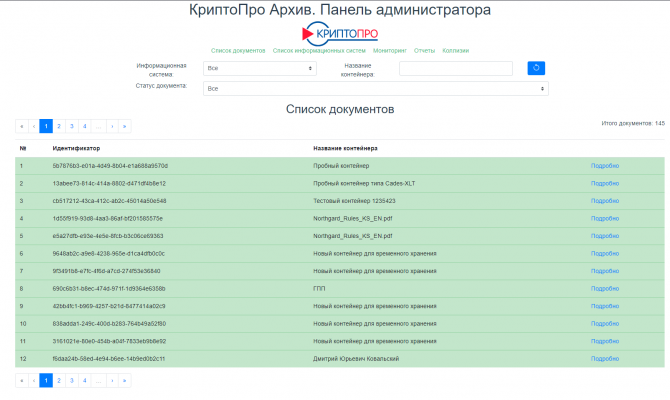The image size is (670, 400).
Task: Click previous-page arrow in bottom pagination
Action: (34, 380)
